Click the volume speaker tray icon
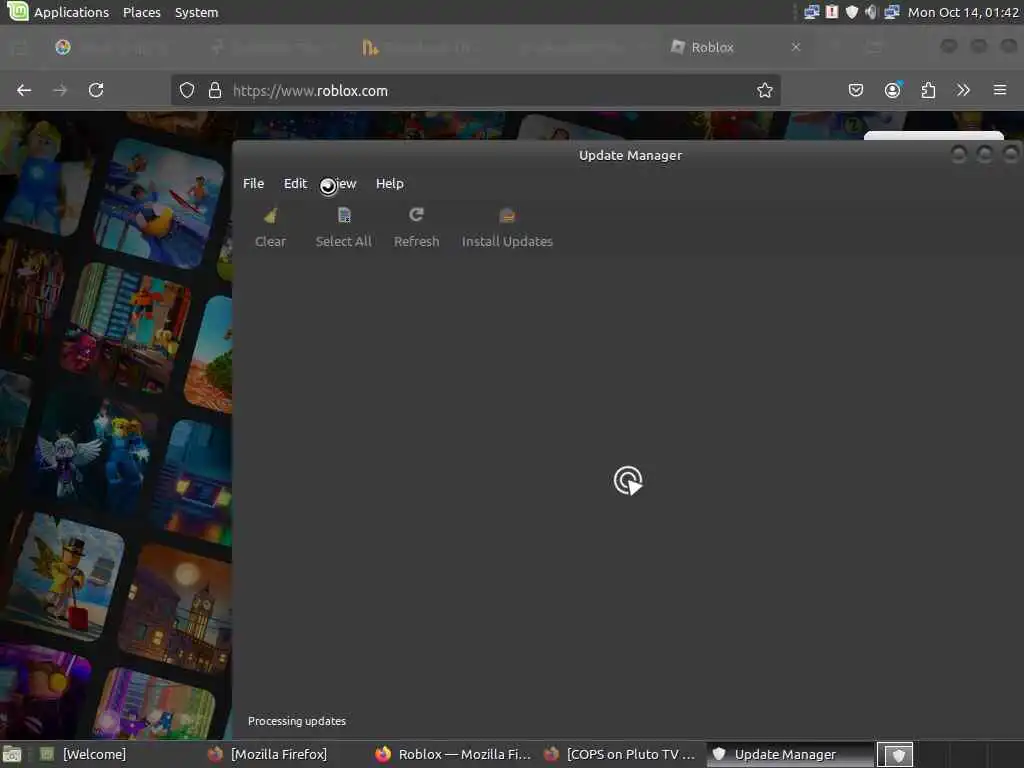This screenshot has height=768, width=1024. tap(871, 12)
